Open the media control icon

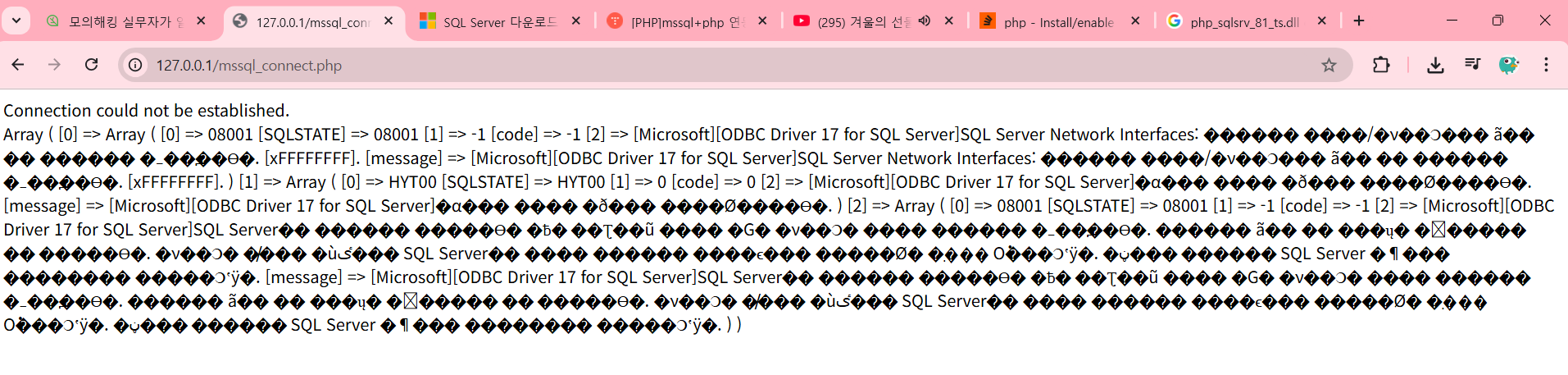point(1472,65)
